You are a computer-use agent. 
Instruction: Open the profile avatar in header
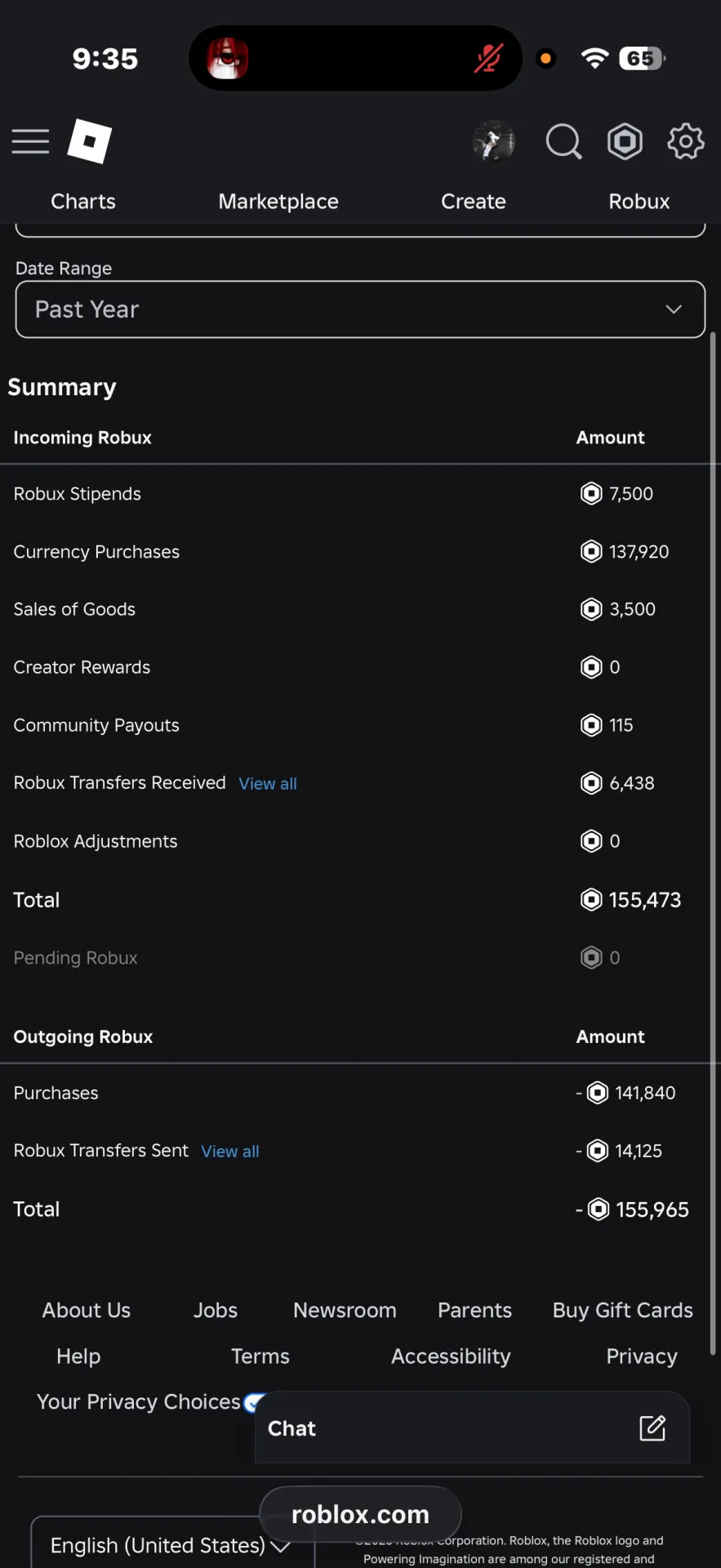[x=494, y=141]
